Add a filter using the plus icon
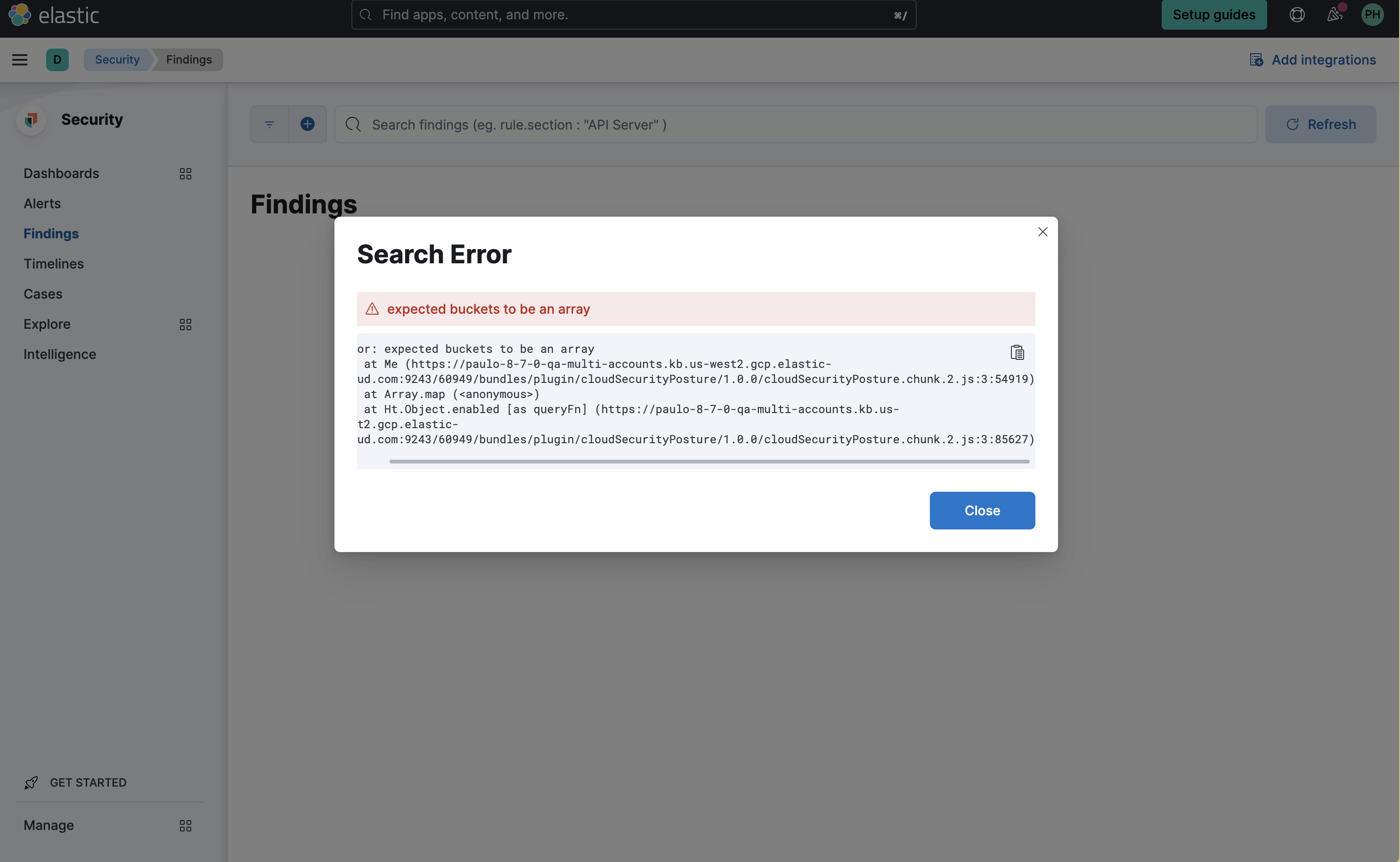1400x862 pixels. (308, 124)
